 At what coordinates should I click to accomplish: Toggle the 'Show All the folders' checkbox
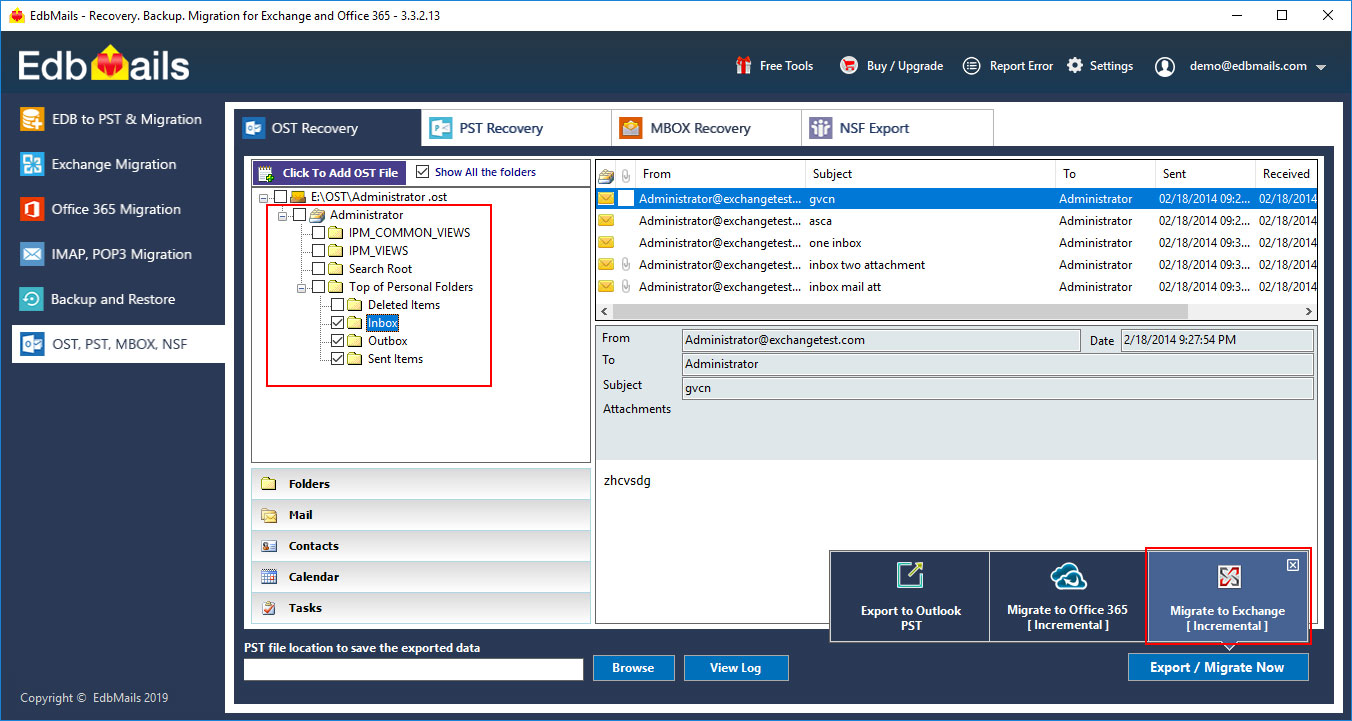422,172
